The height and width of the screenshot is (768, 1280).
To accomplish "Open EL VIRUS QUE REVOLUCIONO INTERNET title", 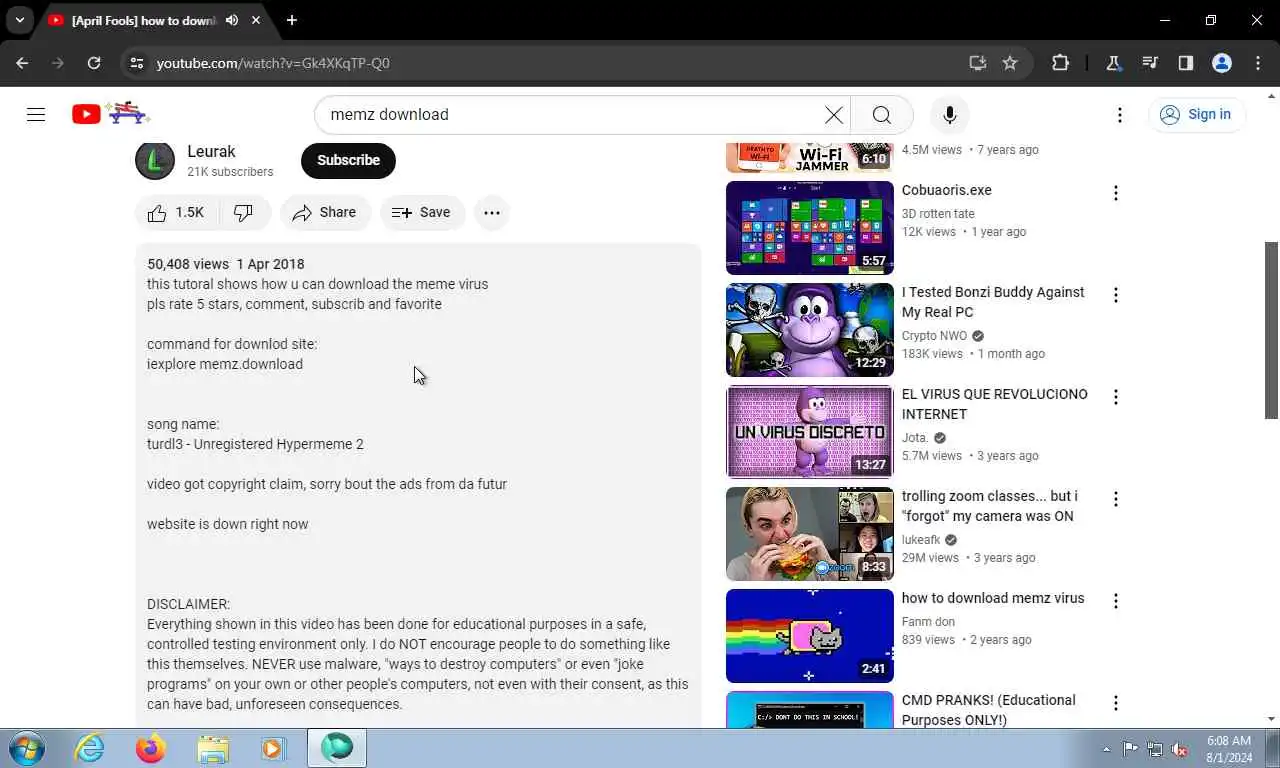I will tap(994, 404).
